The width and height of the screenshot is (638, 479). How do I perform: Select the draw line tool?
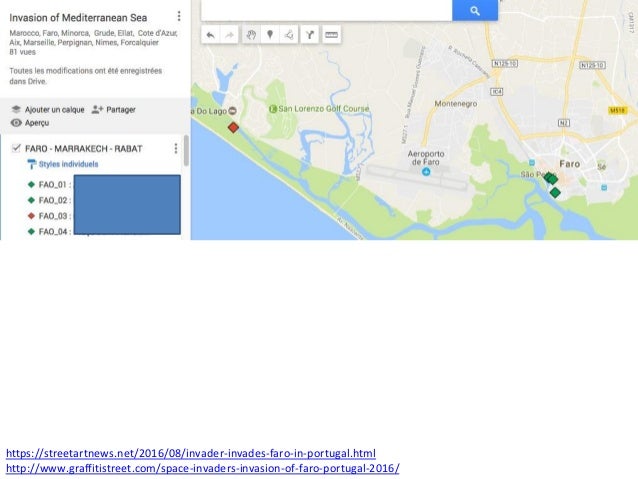point(289,35)
